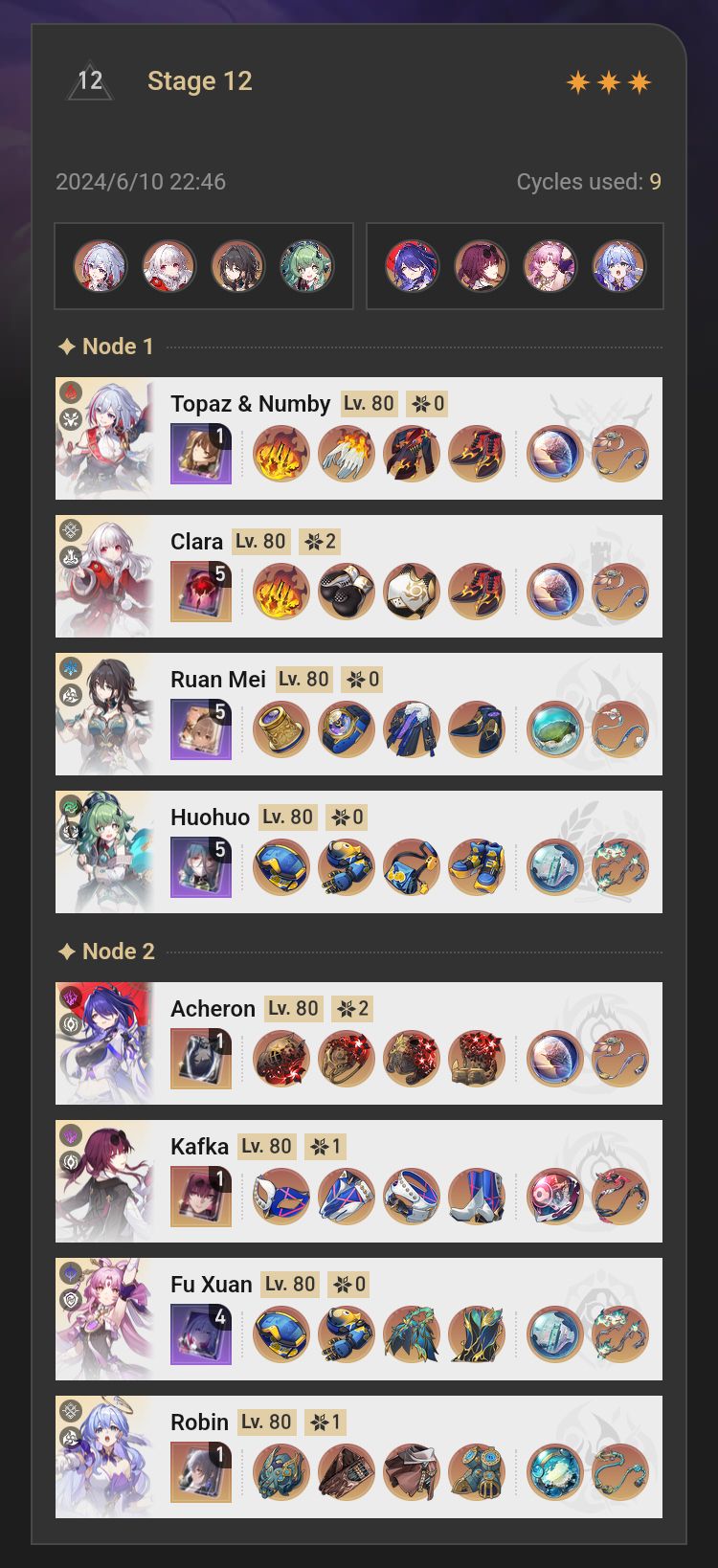Click Fu Xuan's body relic icon

click(x=412, y=1334)
